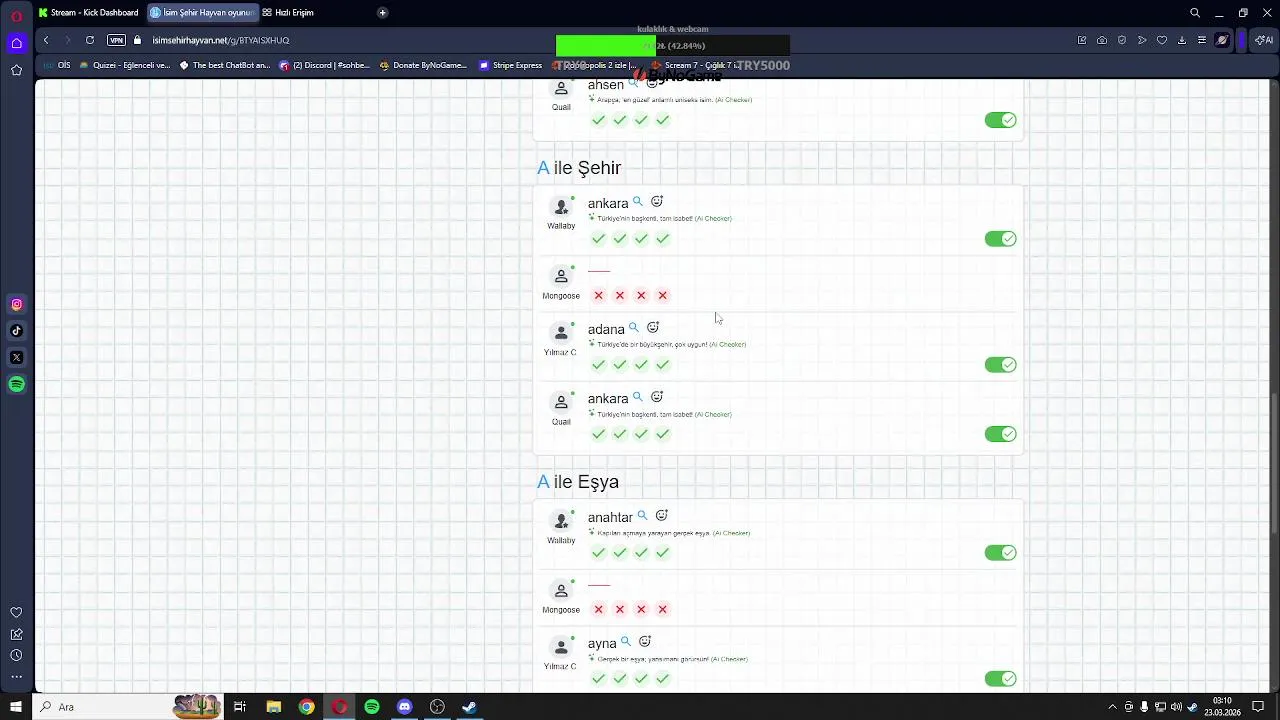The image size is (1280, 720).
Task: Click magnifier icon next to Quail's 'ankara'
Action: pos(638,397)
